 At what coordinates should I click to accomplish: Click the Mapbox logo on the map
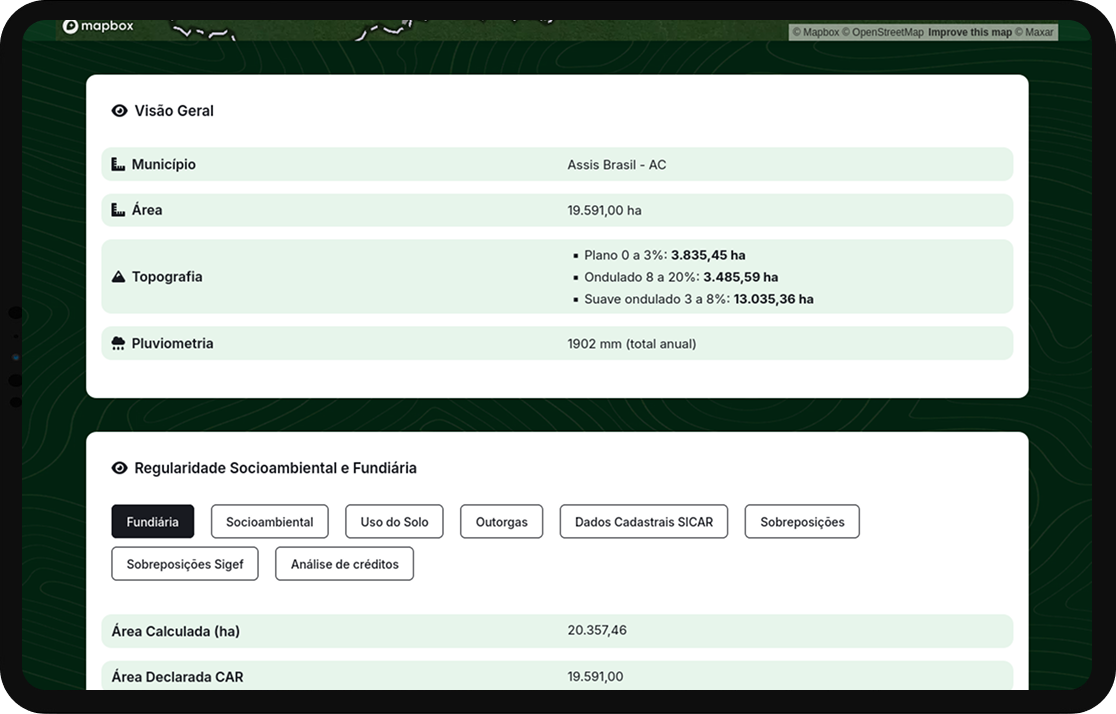pyautogui.click(x=98, y=26)
